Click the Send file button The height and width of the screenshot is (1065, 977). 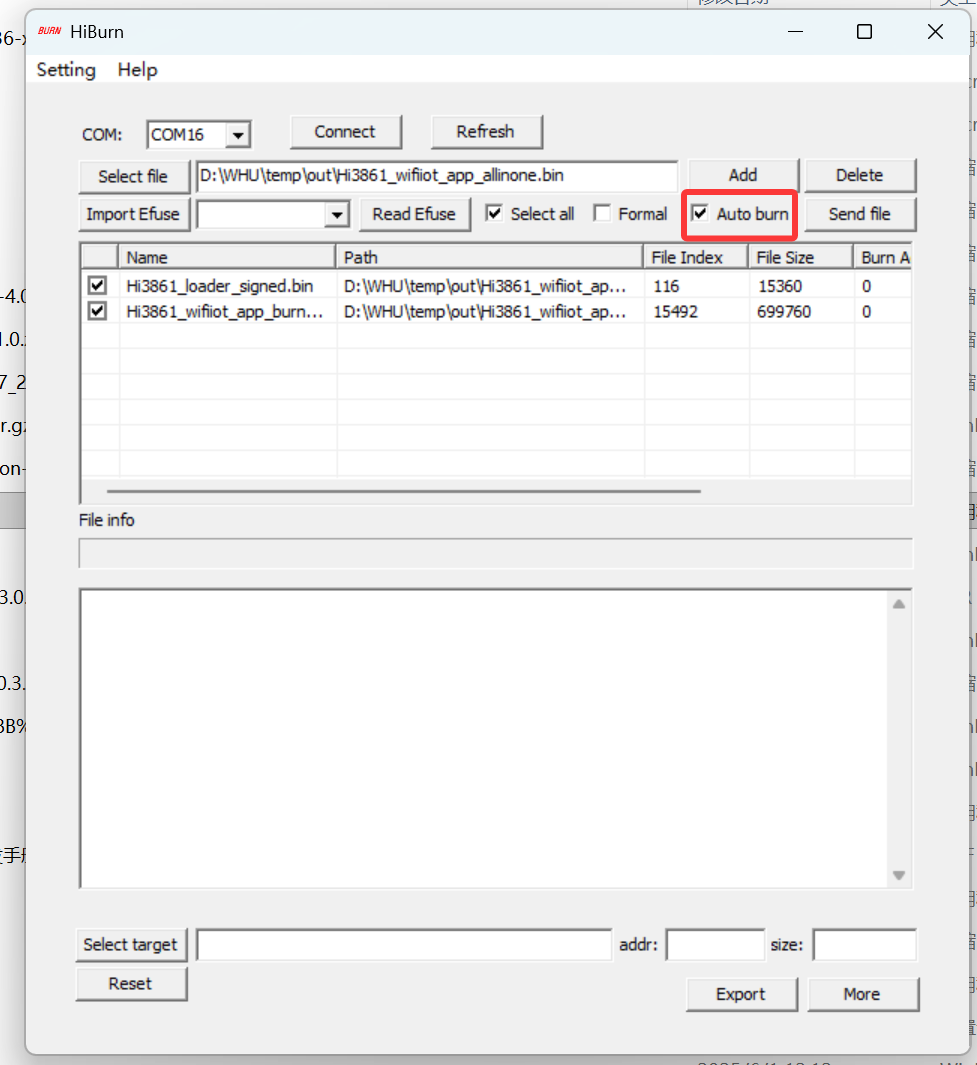click(860, 215)
